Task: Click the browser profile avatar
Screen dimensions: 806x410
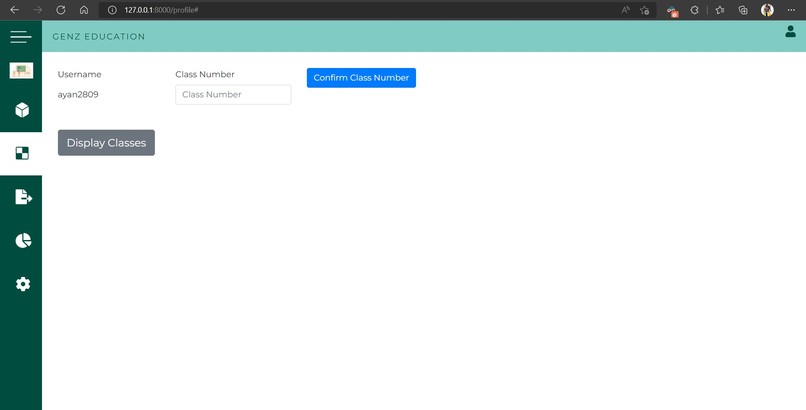Action: (767, 10)
